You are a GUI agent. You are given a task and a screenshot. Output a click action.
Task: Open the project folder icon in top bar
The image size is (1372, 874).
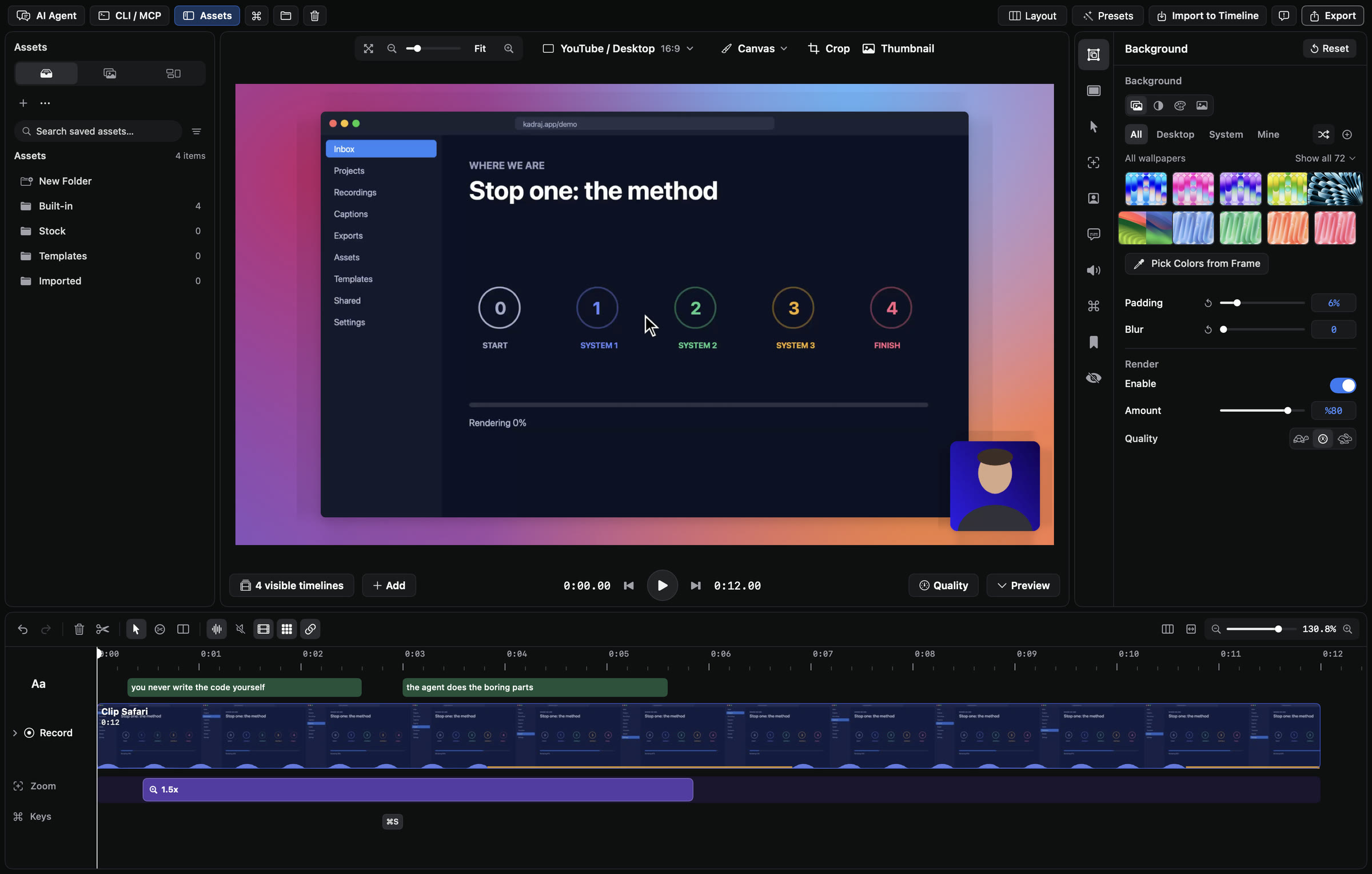(x=286, y=15)
